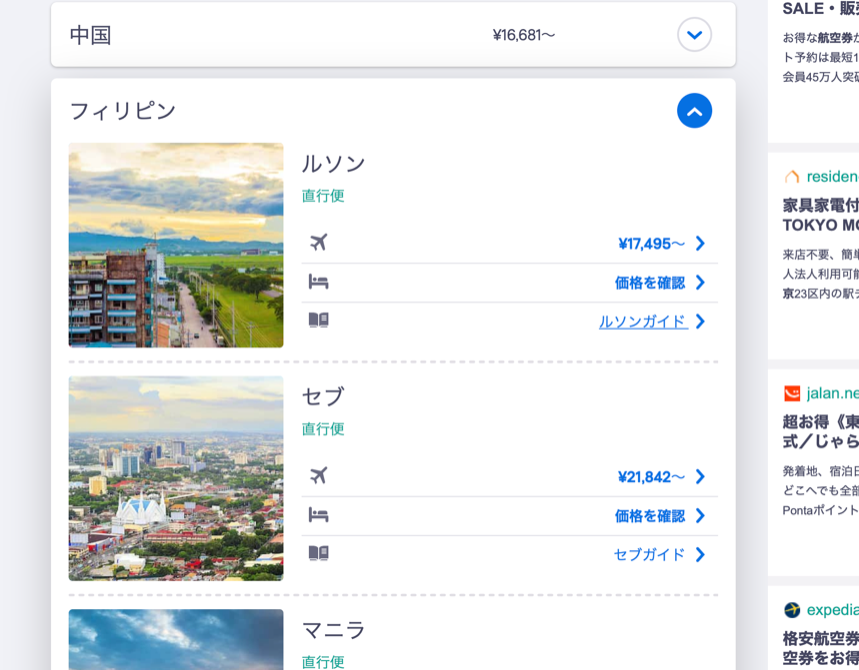Open the 格安航空券 expedia ad headline
Image resolution: width=859 pixels, height=670 pixels.
coord(821,648)
